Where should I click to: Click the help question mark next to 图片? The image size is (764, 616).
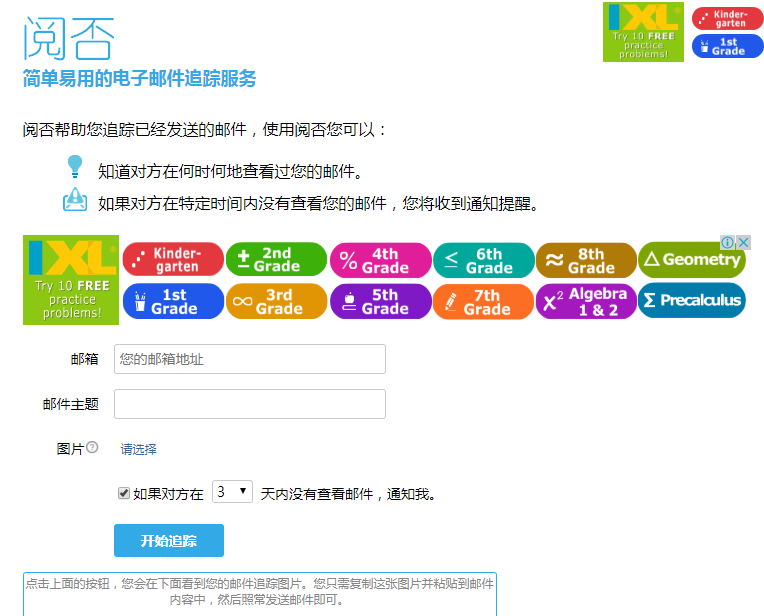coord(92,447)
